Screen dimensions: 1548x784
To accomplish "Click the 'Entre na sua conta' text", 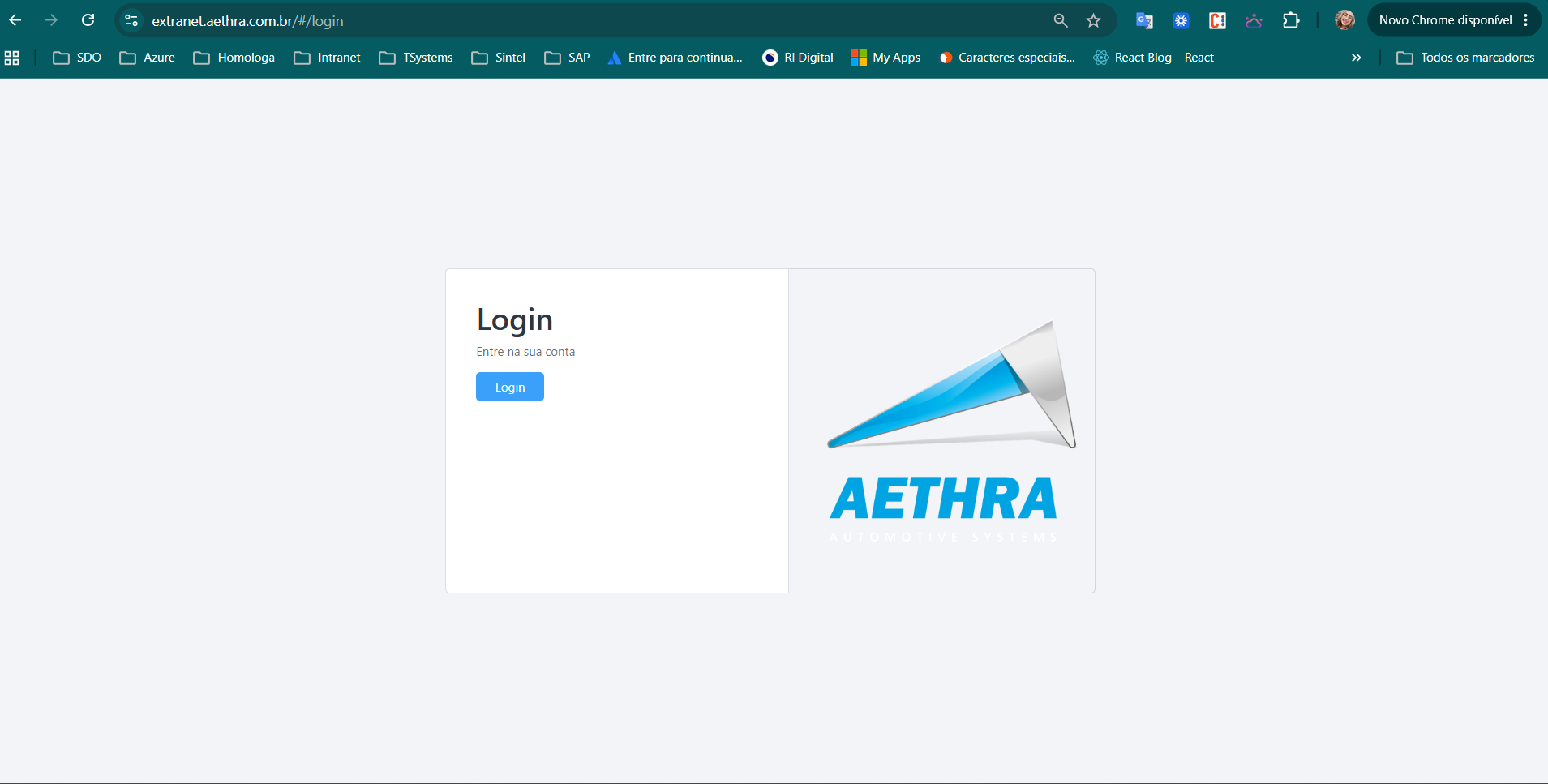I will tap(525, 352).
